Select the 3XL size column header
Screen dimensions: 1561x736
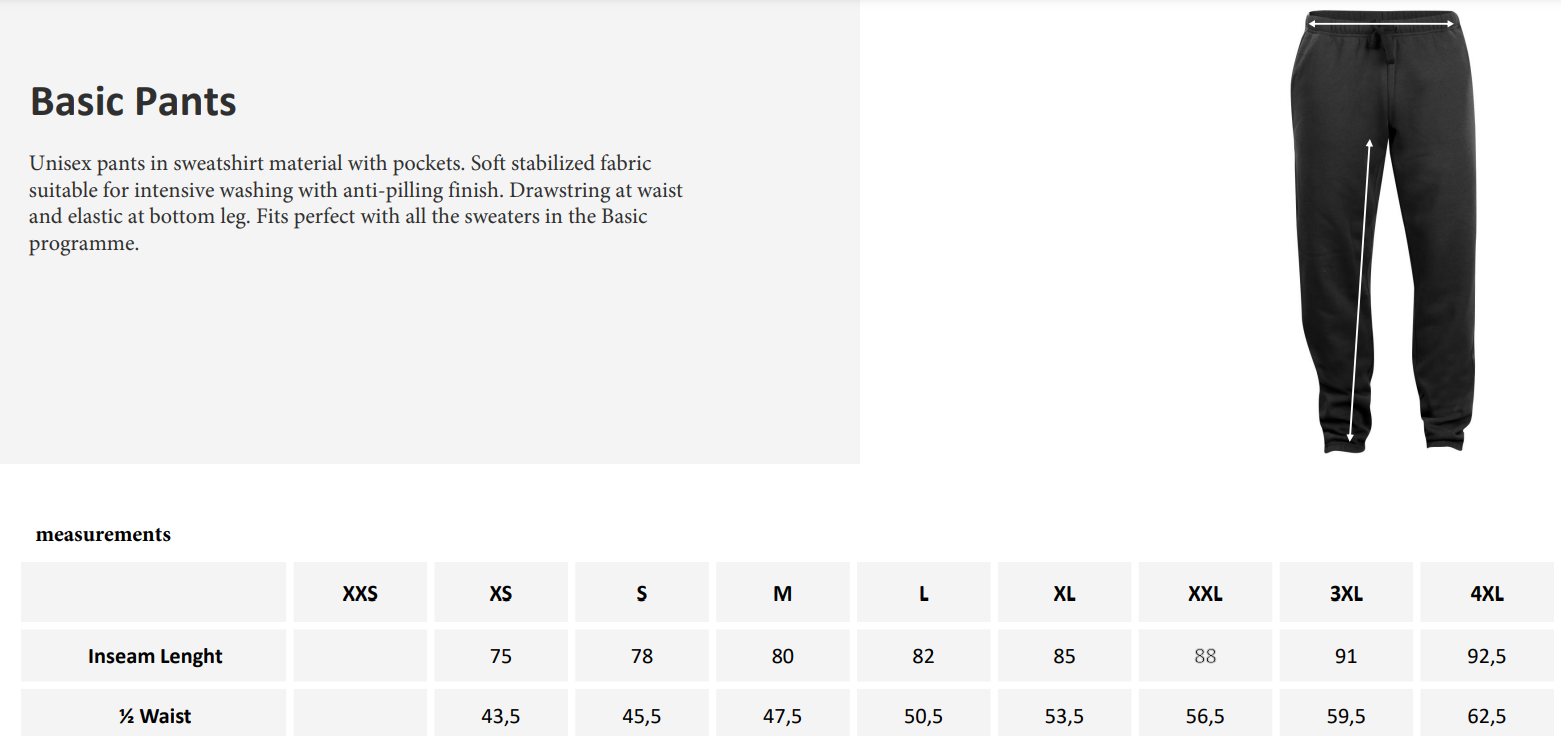(x=1346, y=593)
